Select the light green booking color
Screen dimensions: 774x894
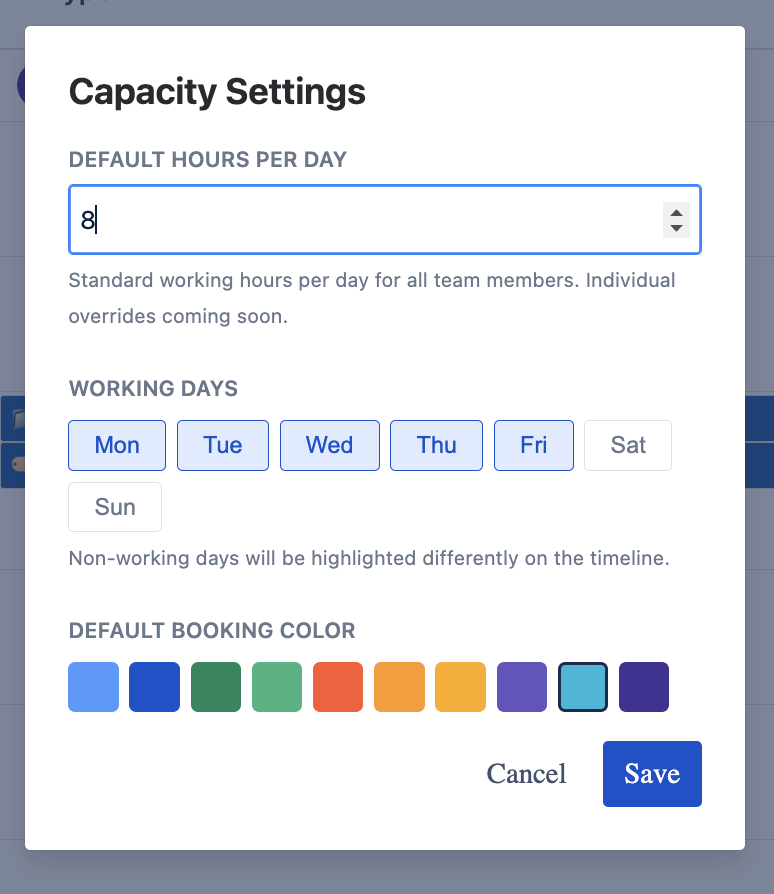click(x=276, y=687)
